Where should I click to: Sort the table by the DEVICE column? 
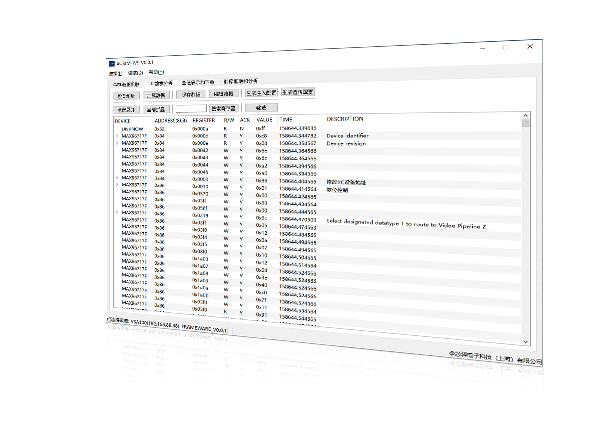pyautogui.click(x=122, y=121)
